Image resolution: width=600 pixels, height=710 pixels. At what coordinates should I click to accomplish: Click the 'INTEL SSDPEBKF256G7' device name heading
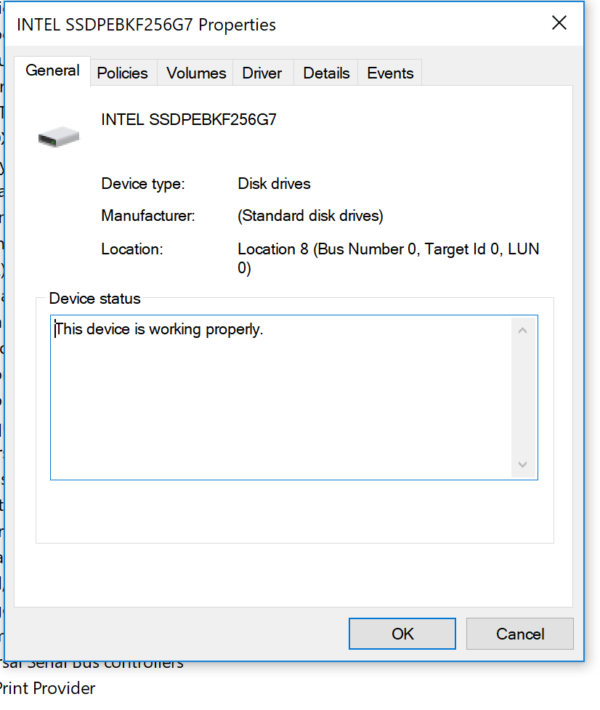coord(188,120)
